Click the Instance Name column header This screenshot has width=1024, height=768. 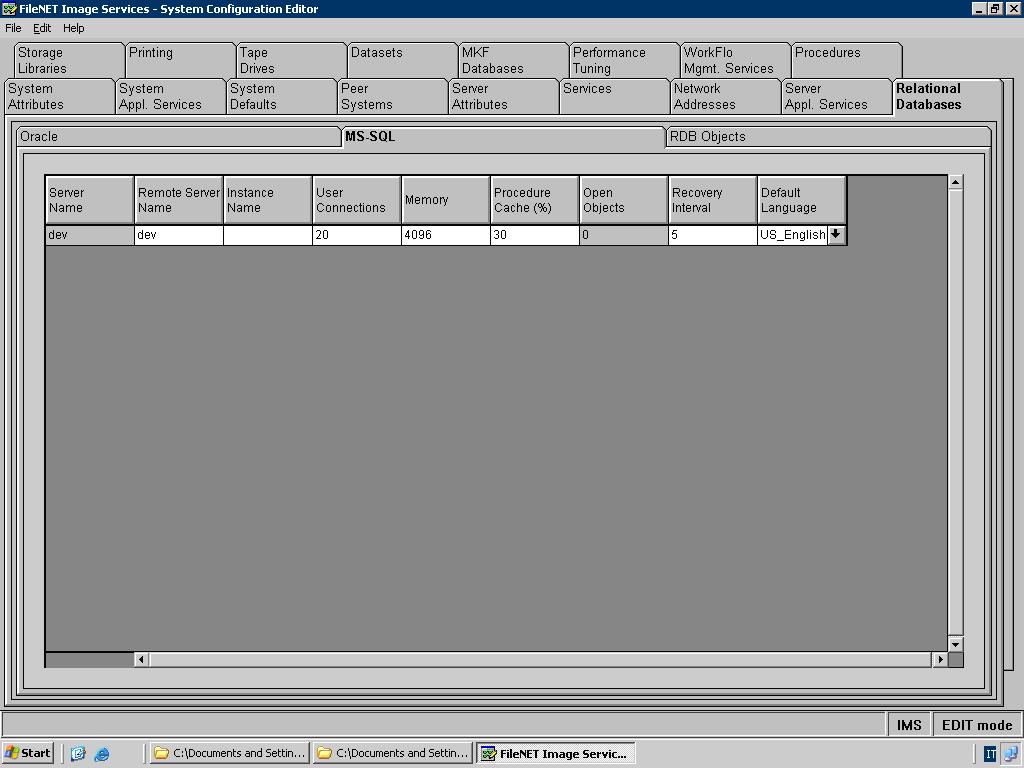268,200
